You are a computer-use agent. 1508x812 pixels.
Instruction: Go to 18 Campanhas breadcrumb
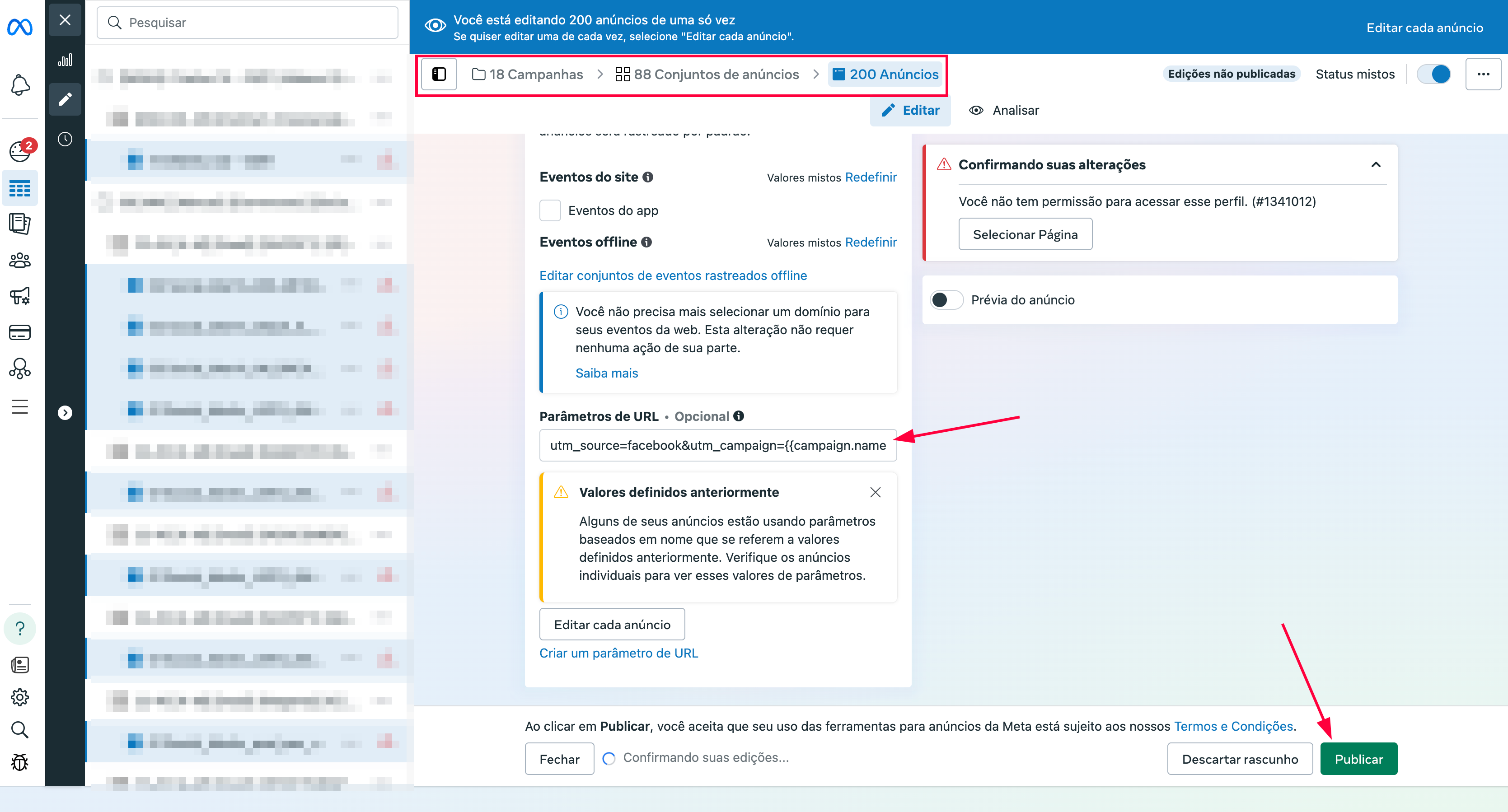(528, 75)
